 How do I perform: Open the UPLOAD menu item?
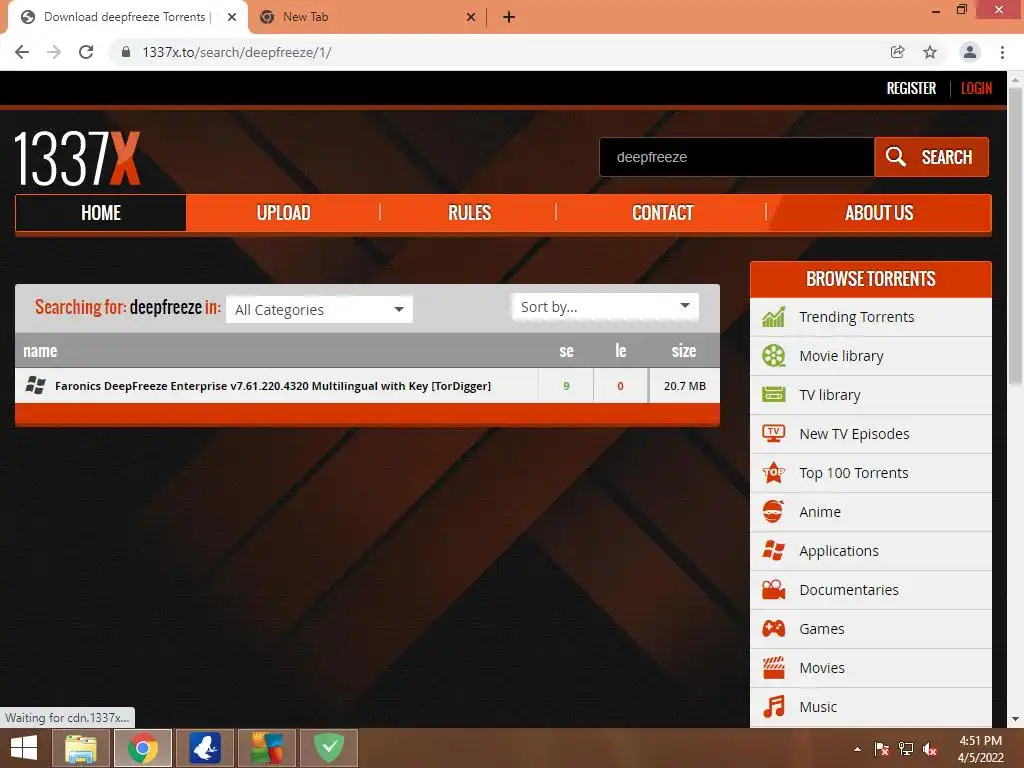283,213
